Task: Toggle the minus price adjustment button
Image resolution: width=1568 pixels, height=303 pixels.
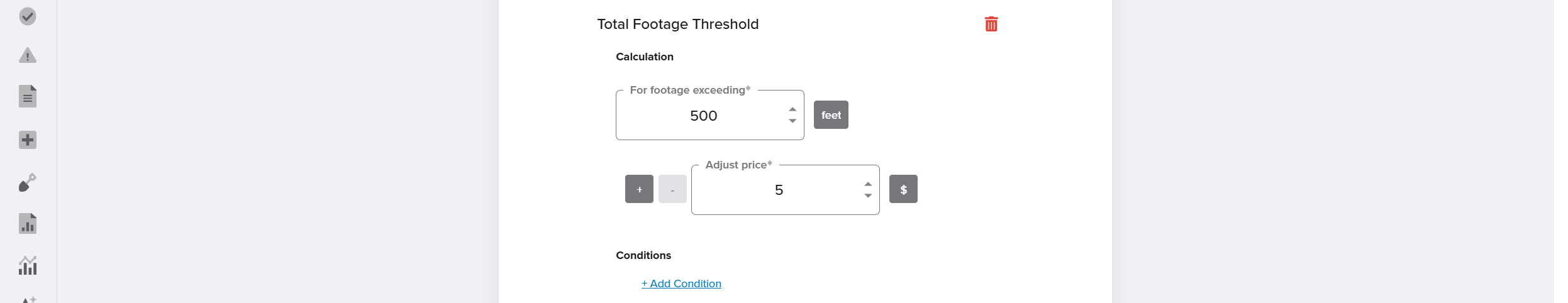Action: pos(672,189)
